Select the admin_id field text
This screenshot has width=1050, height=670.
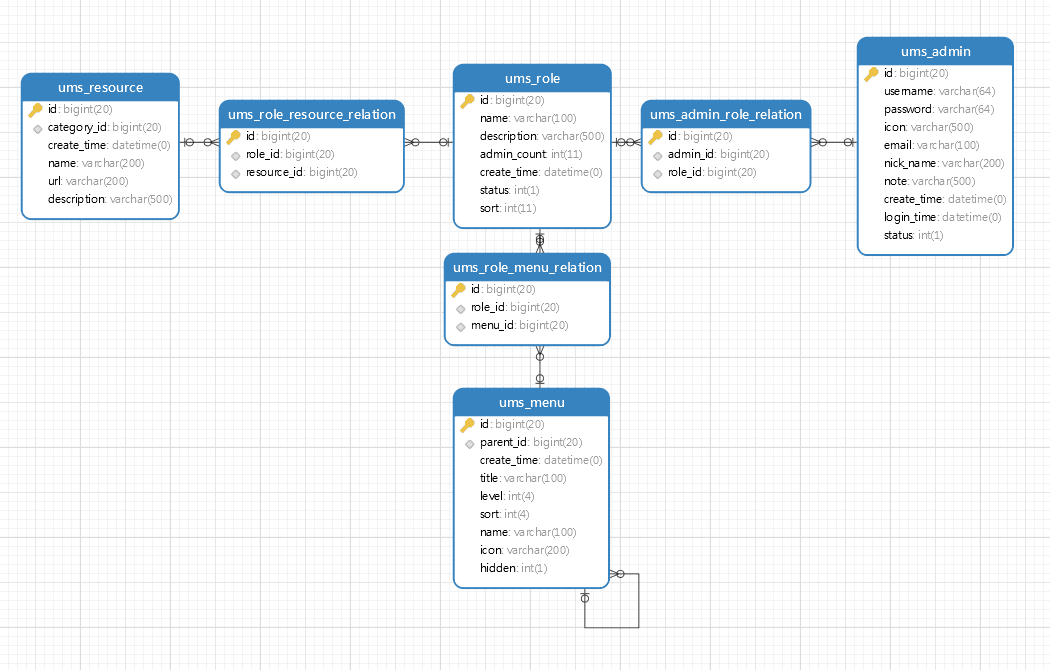(x=719, y=155)
